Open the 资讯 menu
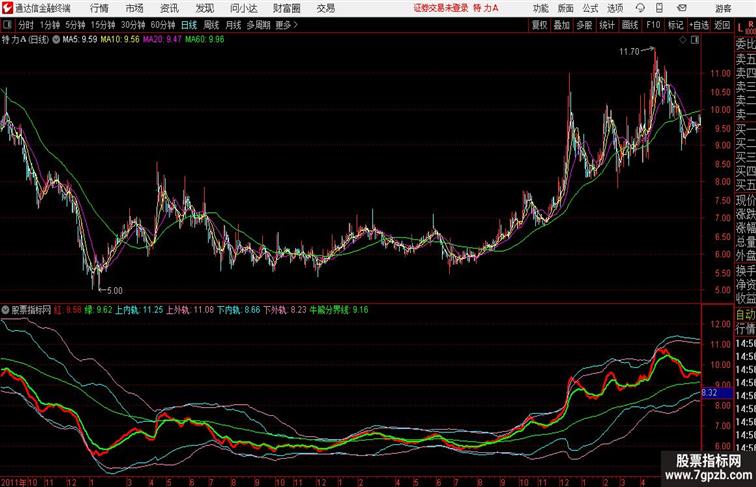This screenshot has width=756, height=487. [169, 8]
